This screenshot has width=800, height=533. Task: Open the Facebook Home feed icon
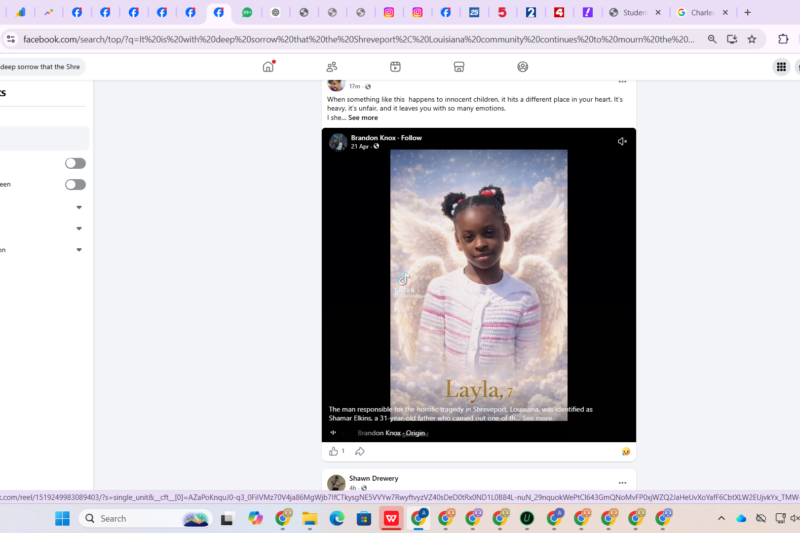pos(268,66)
